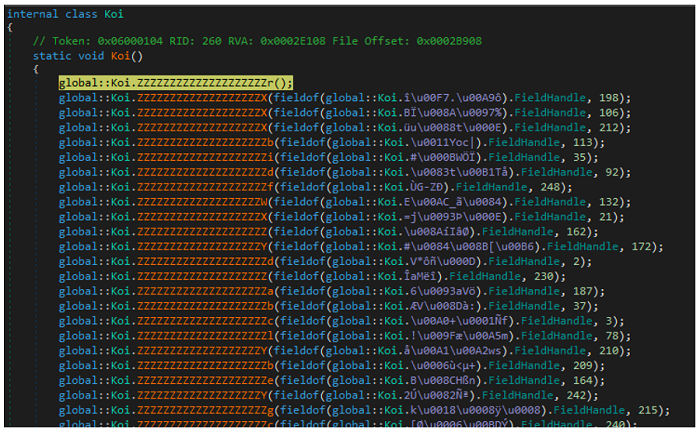Click the highlighted ZZZZZZZZZZZZZZZZZZZZr() call
Screen dimensions: 700x432
tap(176, 83)
